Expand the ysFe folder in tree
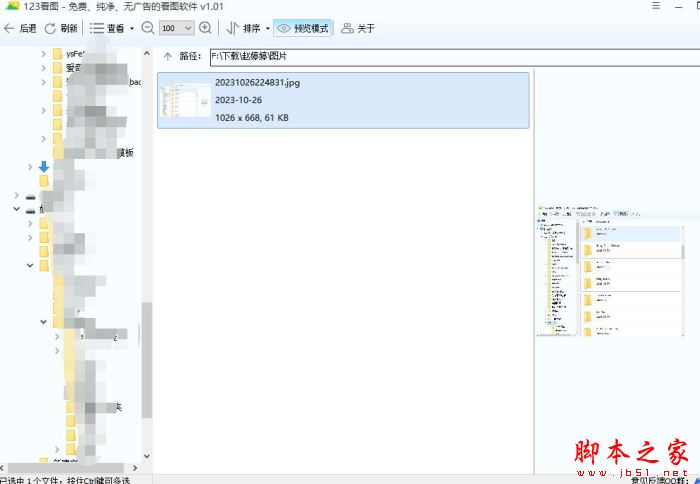This screenshot has height=484, width=700. coord(43,54)
